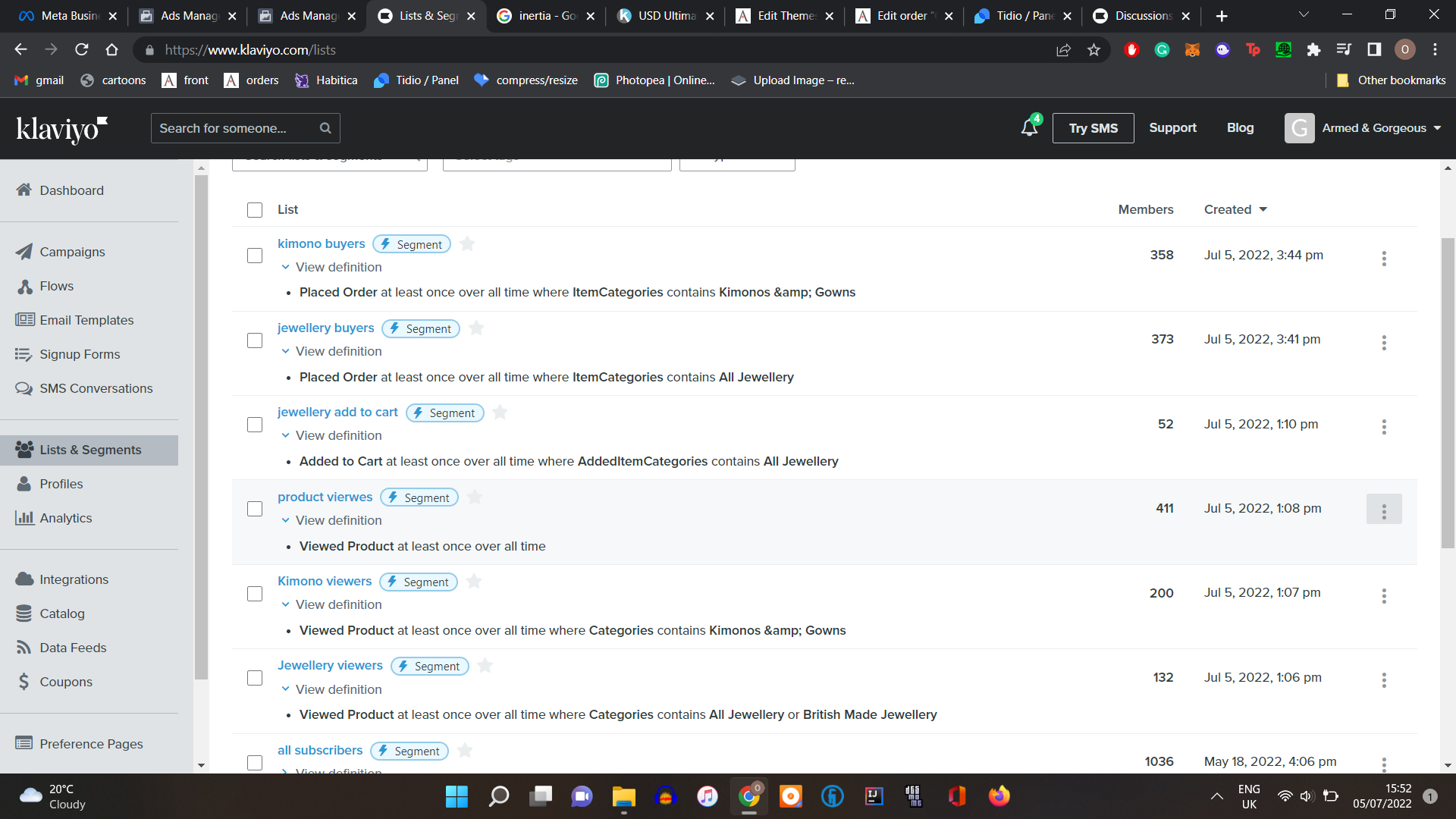1456x819 pixels.
Task: Toggle the select-all List checkbox in the table header
Action: click(x=255, y=210)
